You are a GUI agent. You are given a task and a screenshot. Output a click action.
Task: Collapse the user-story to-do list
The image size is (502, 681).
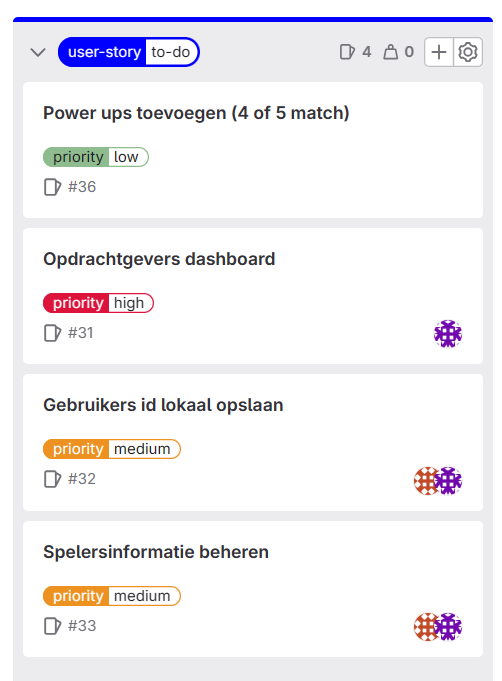click(x=38, y=52)
